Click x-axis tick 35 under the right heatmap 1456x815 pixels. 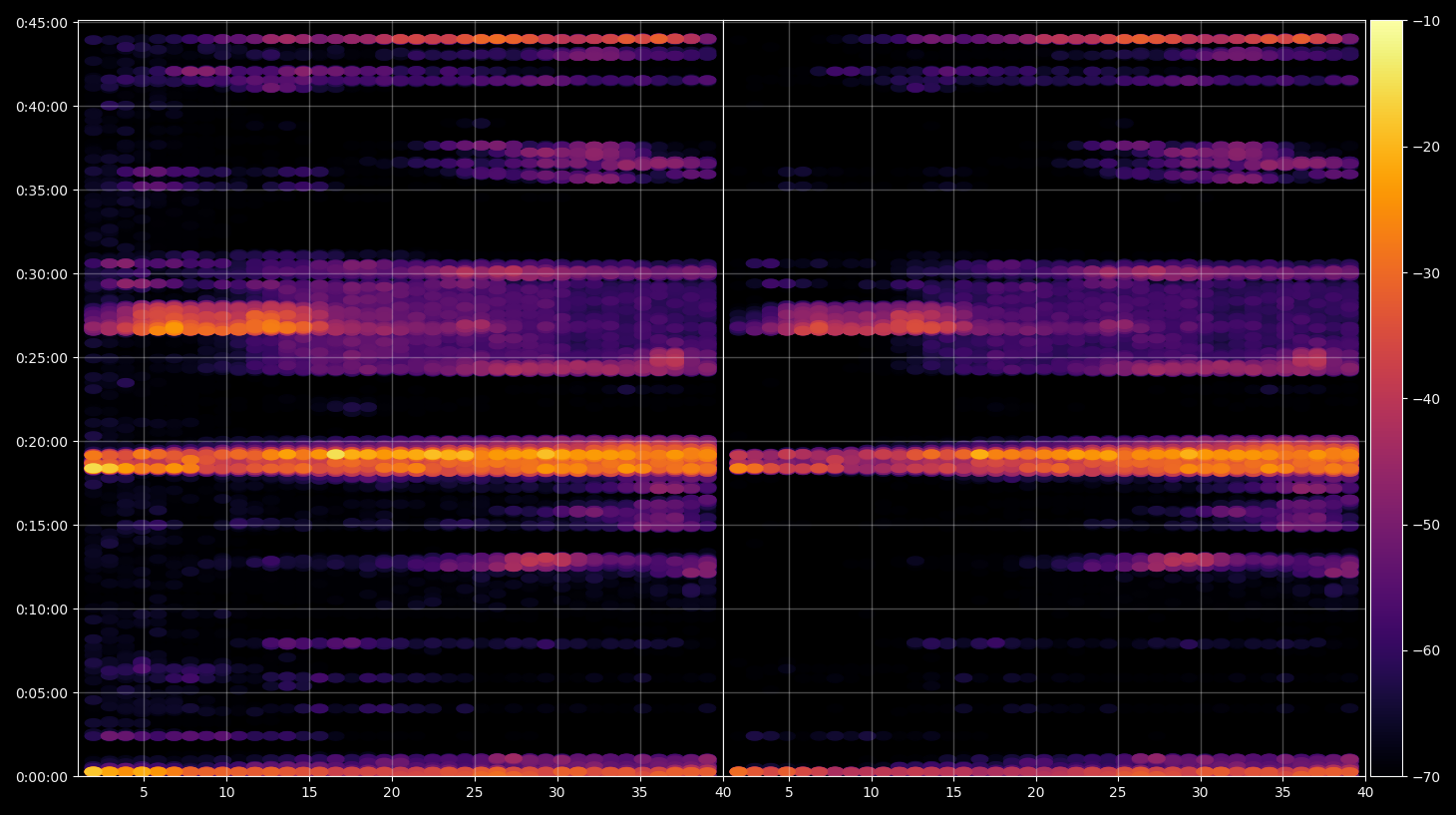(x=1282, y=793)
